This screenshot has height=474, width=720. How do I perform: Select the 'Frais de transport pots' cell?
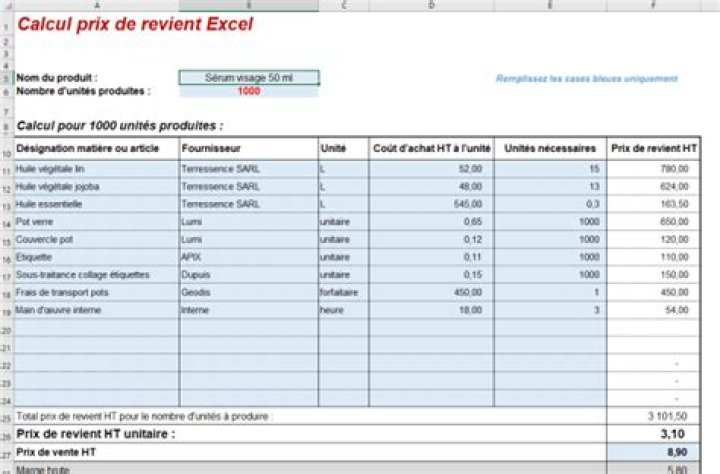point(97,293)
